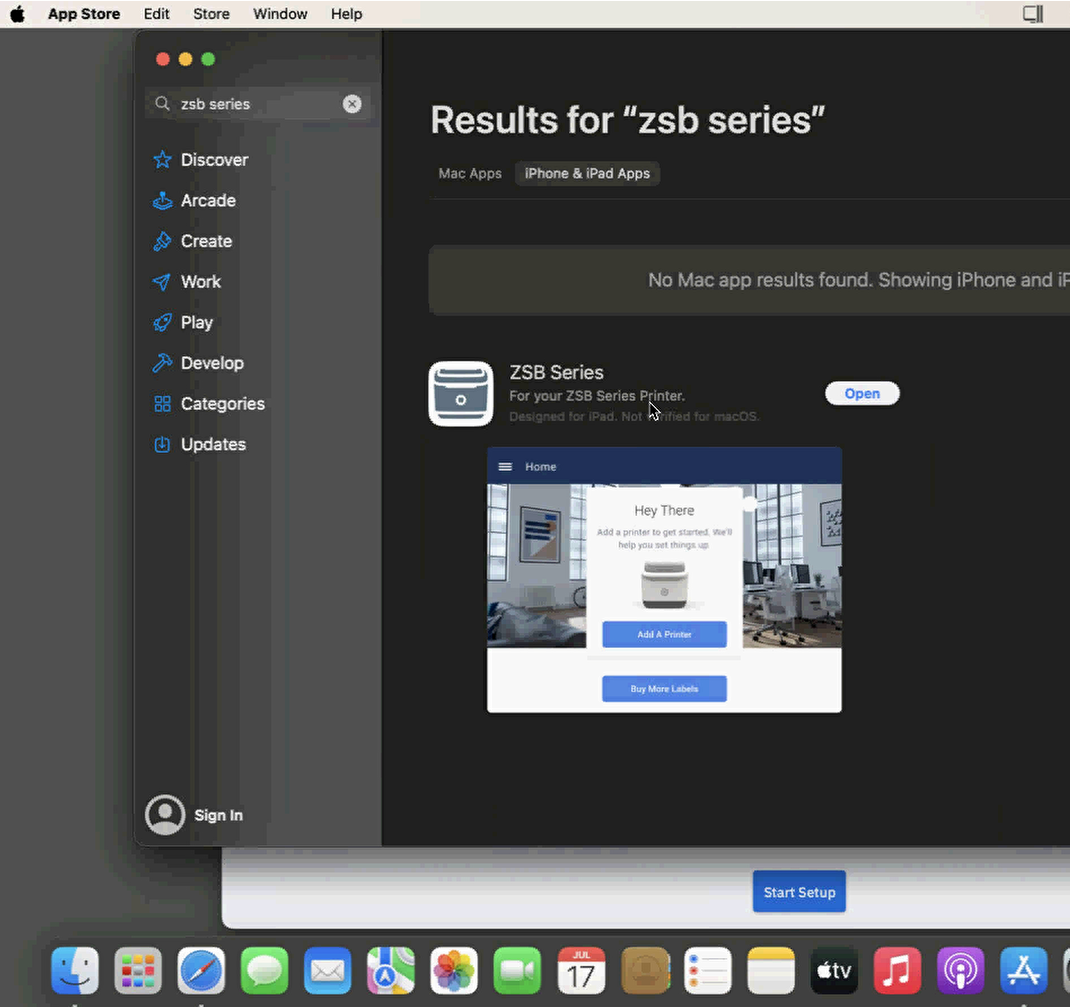Click Start Setup in the background window
This screenshot has height=1007, width=1070.
tap(799, 892)
